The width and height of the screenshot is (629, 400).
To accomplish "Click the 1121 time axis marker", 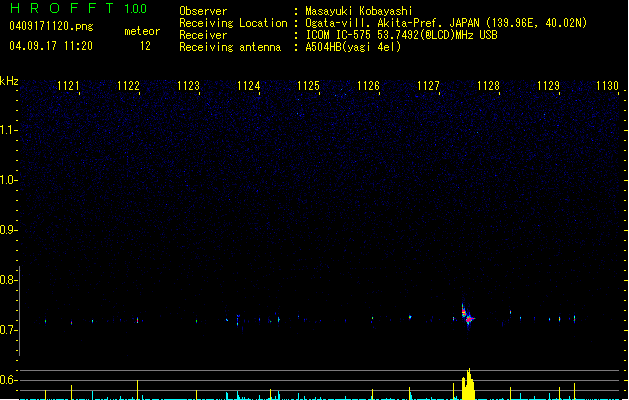I will point(68,86).
